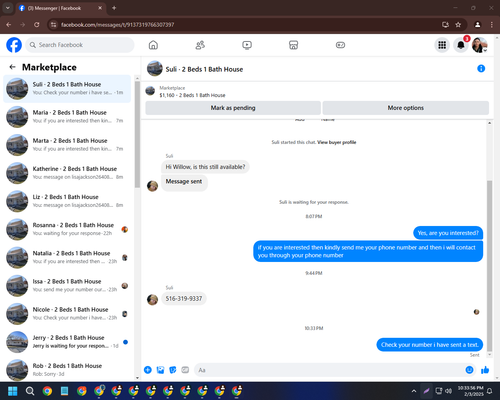Open the taskbar clock and date

point(470,391)
